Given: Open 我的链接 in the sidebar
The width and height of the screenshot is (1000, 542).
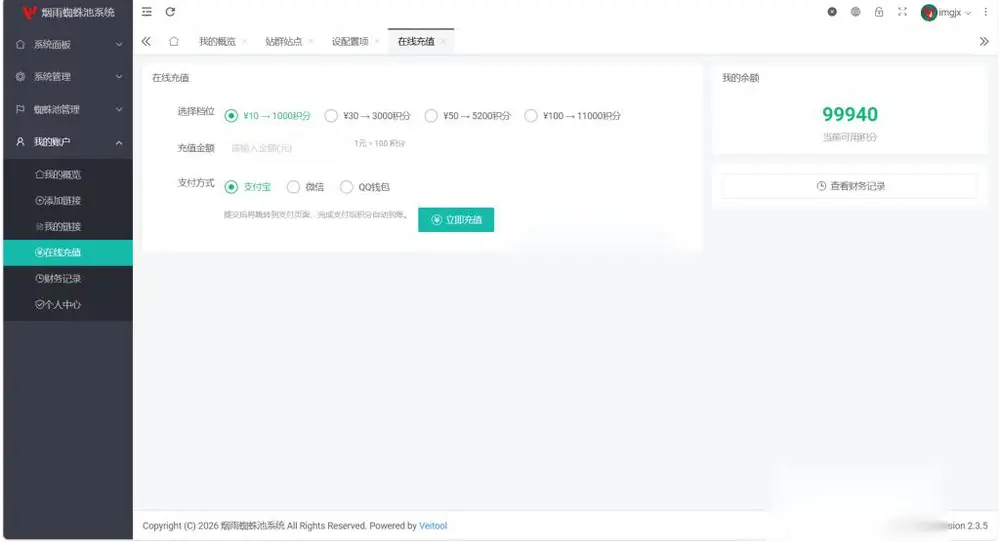Looking at the screenshot, I should tap(68, 226).
